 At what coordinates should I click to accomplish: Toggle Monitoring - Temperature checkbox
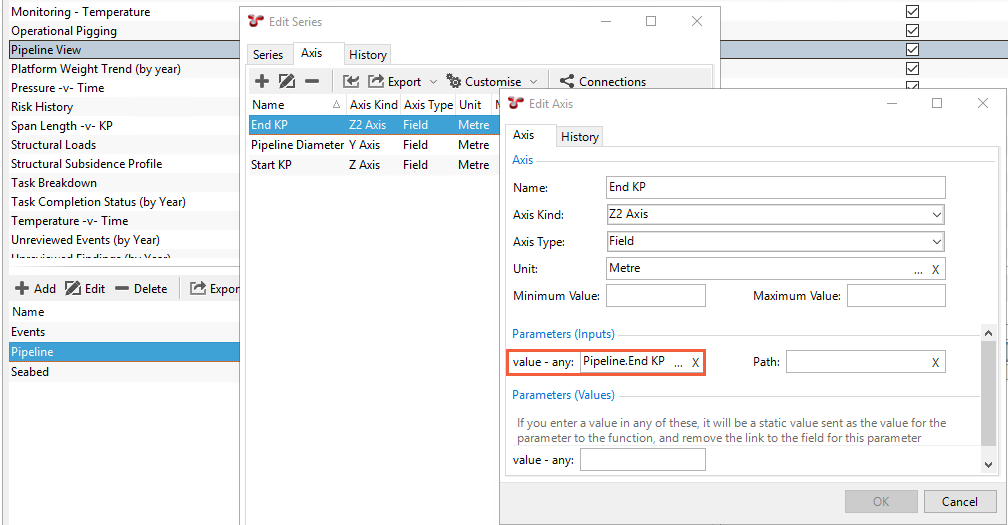(x=912, y=12)
